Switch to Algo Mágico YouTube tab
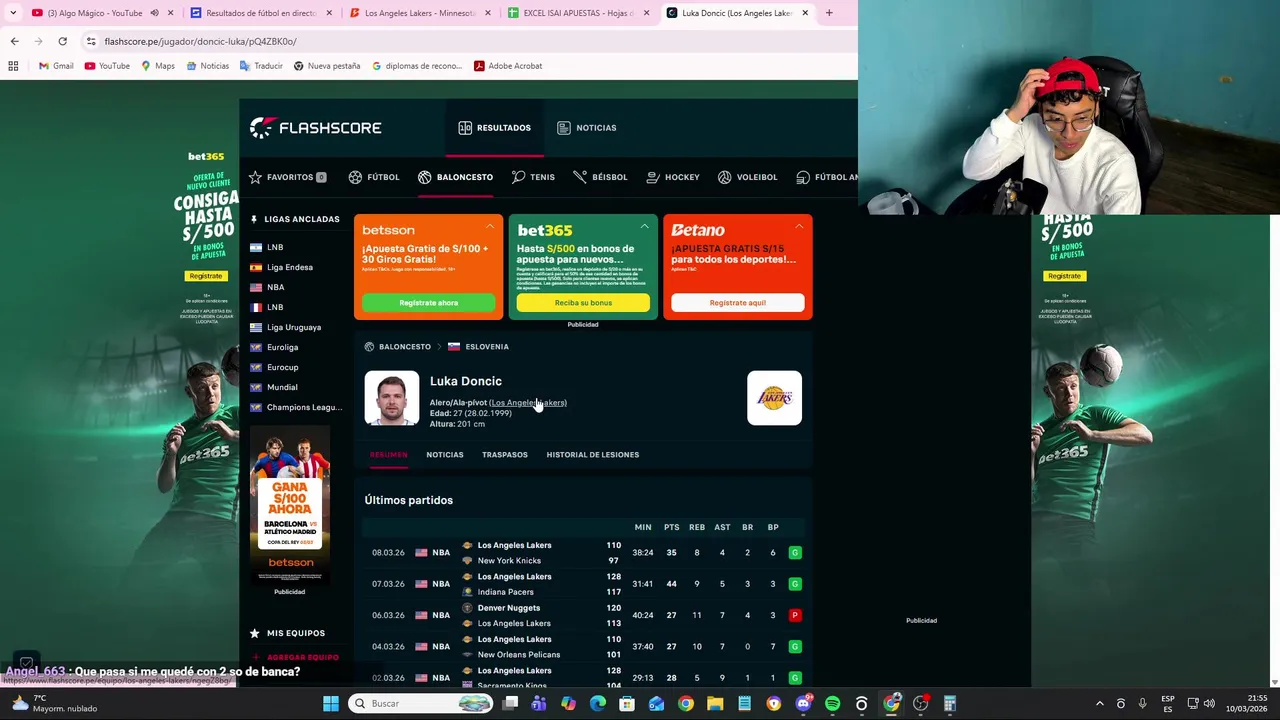The height and width of the screenshot is (720, 1280). (x=95, y=13)
